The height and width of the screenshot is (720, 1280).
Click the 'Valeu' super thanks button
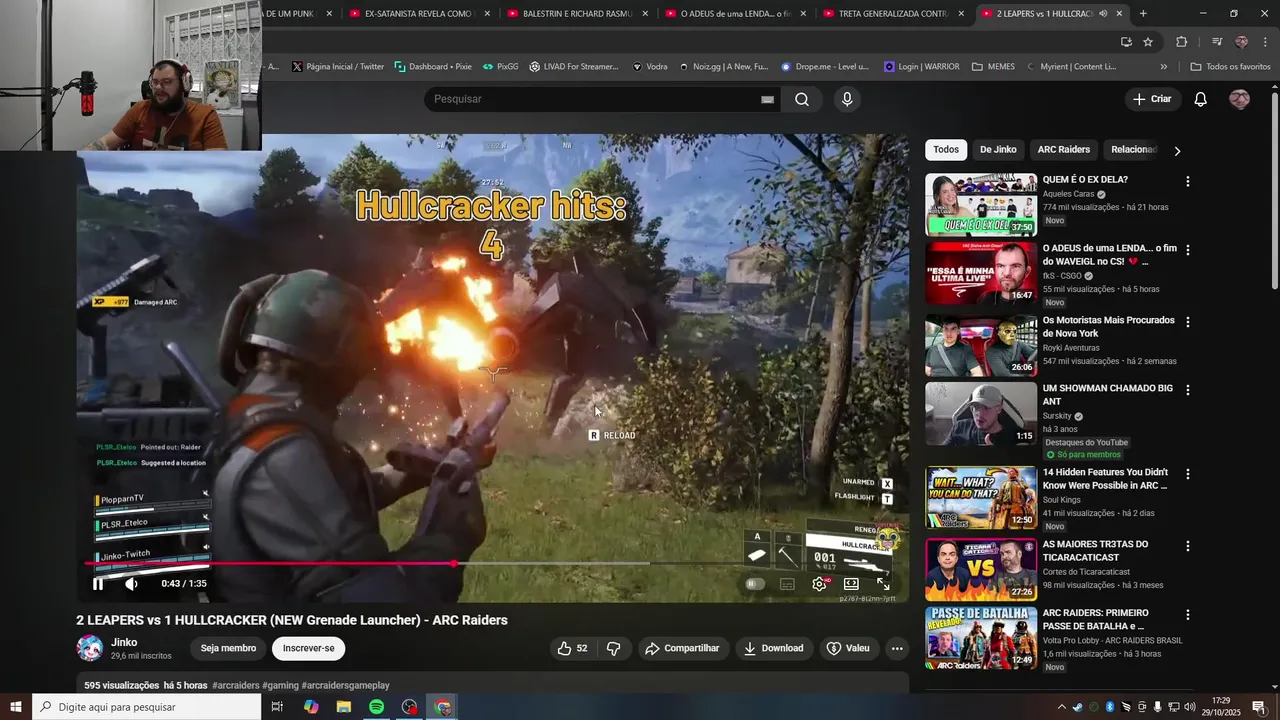[848, 648]
